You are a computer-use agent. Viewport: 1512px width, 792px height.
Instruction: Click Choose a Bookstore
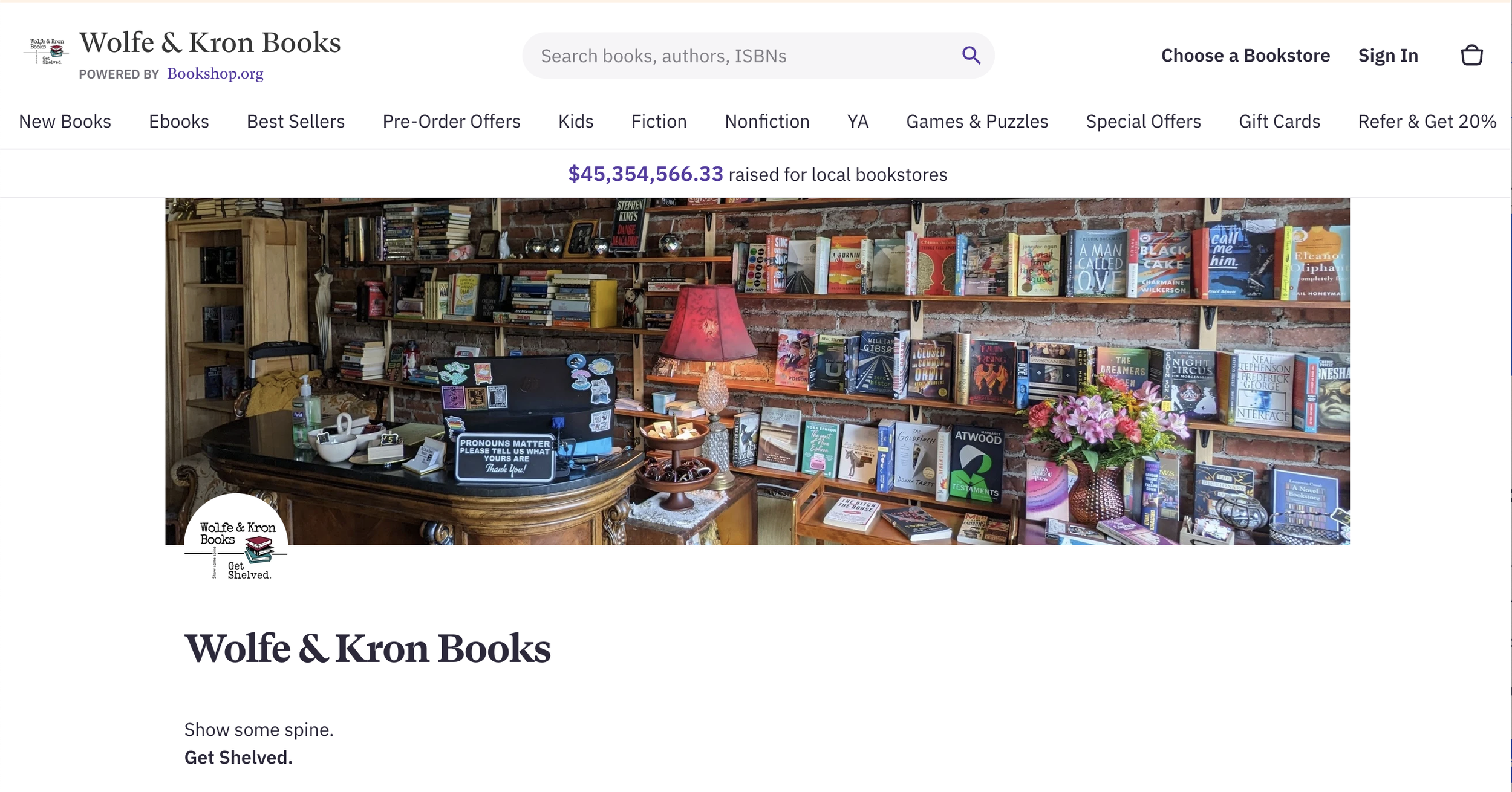click(1245, 56)
